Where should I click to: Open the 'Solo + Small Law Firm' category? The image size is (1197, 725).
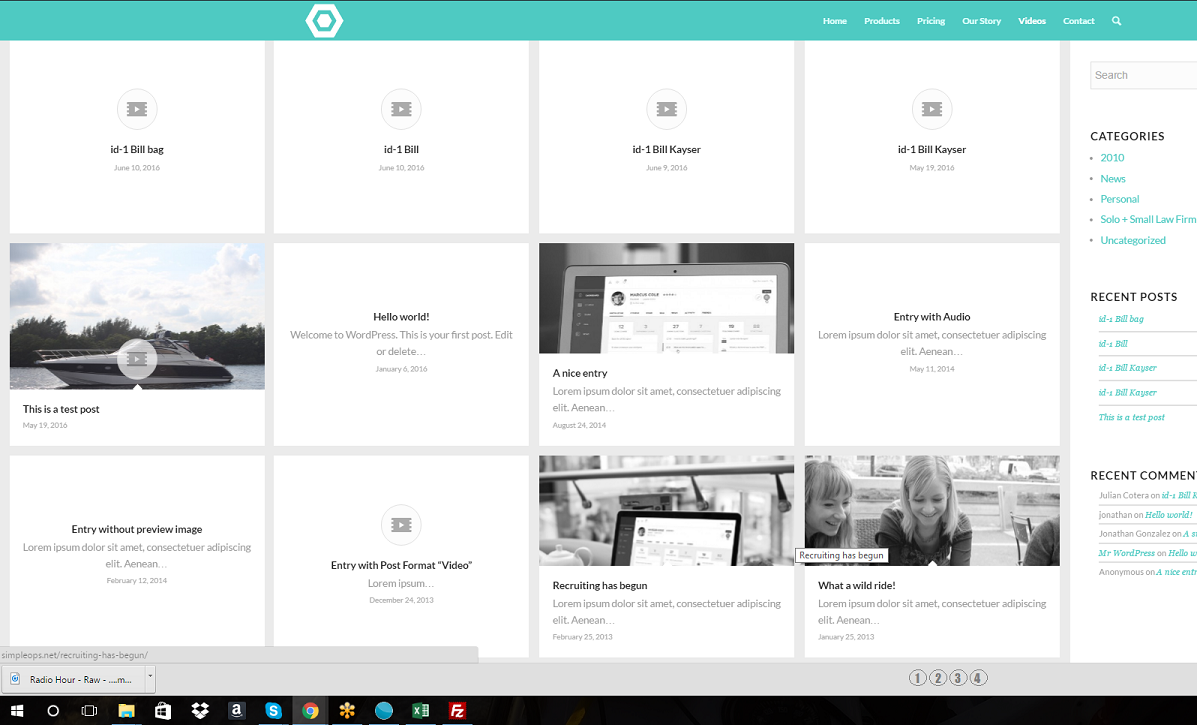click(x=1147, y=219)
